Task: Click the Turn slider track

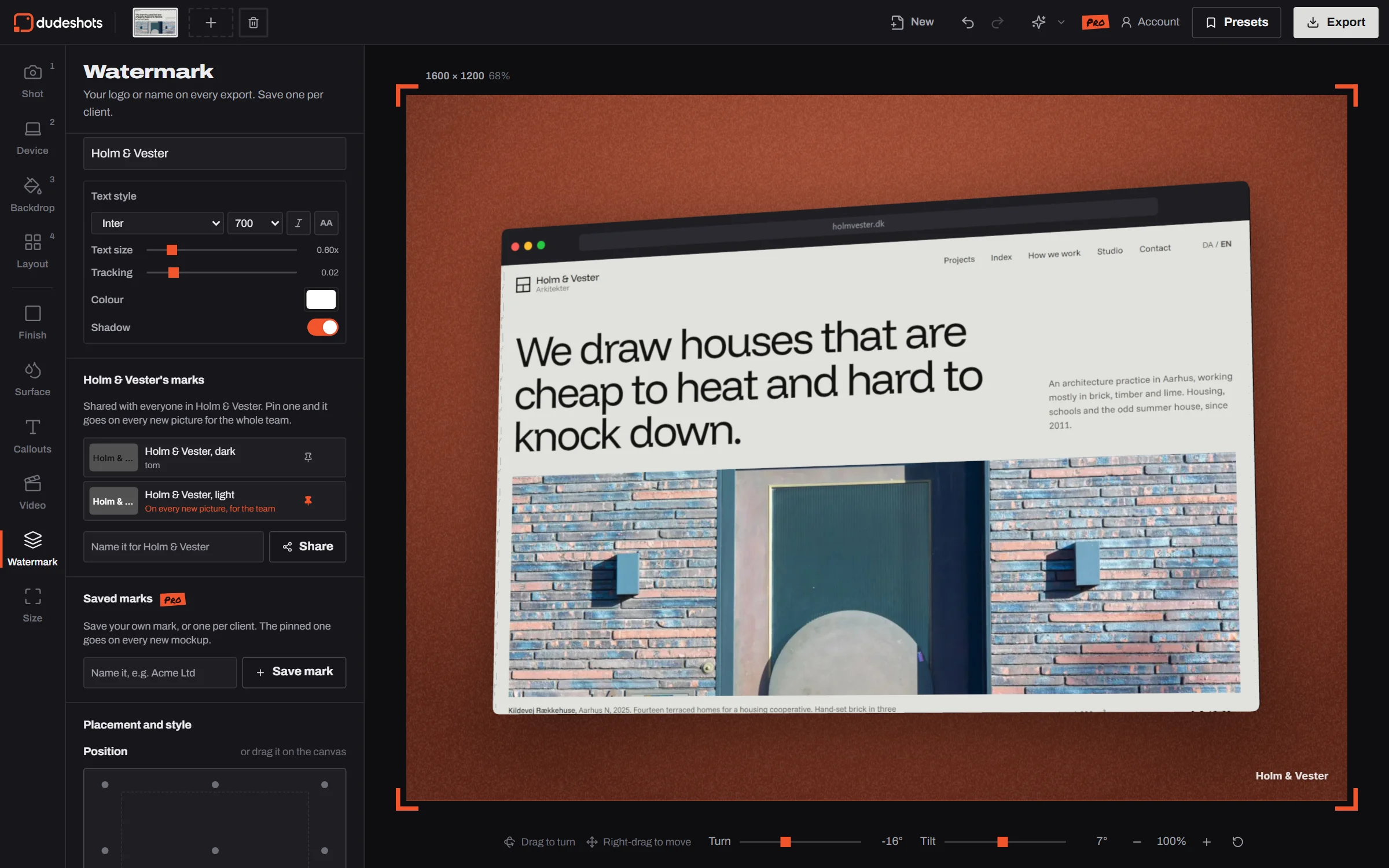Action: [x=800, y=842]
